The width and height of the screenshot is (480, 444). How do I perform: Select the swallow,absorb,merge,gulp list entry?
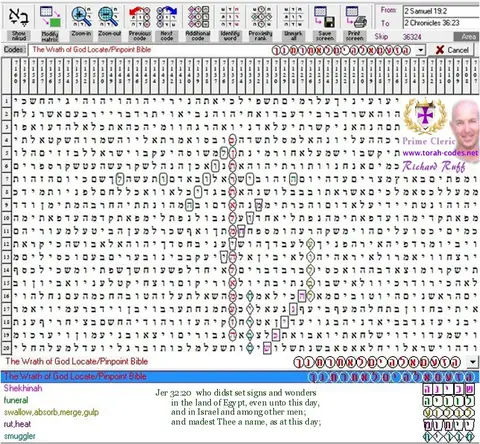click(51, 412)
